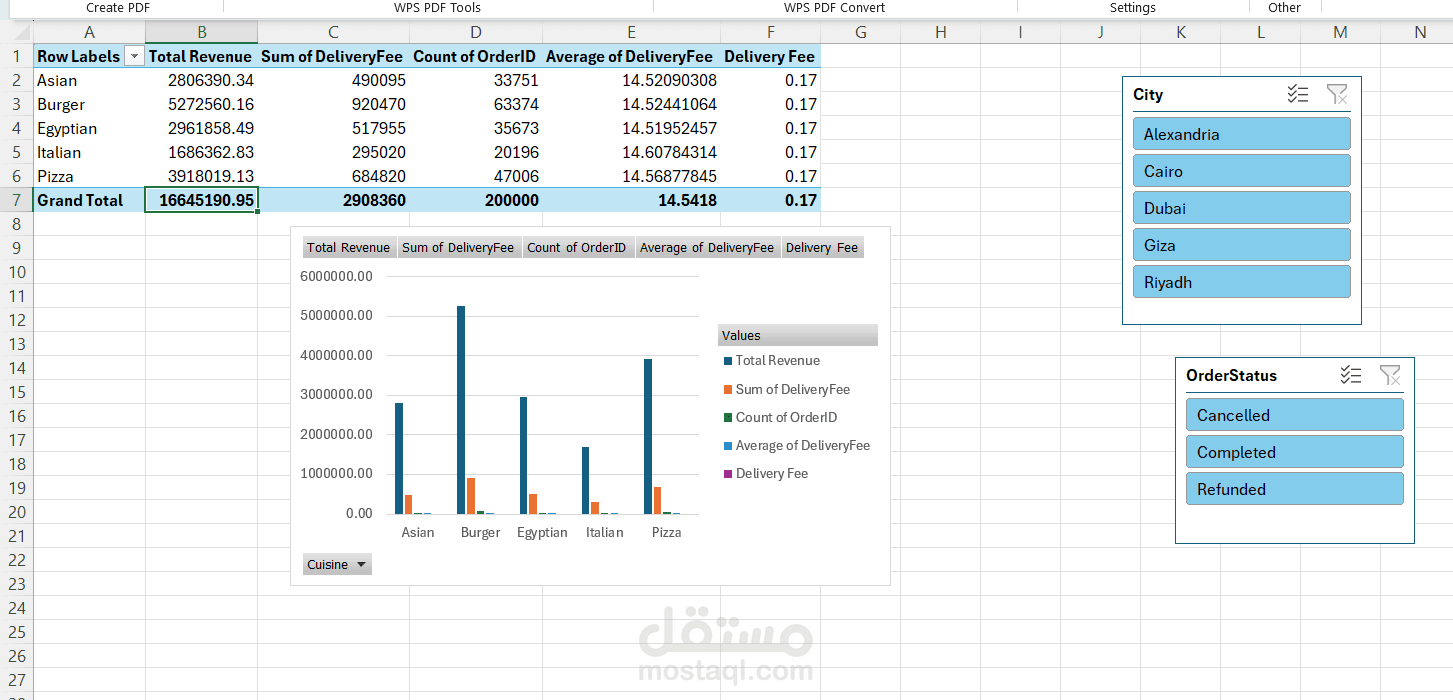Select column header G
The width and height of the screenshot is (1453, 700).
pos(861,33)
